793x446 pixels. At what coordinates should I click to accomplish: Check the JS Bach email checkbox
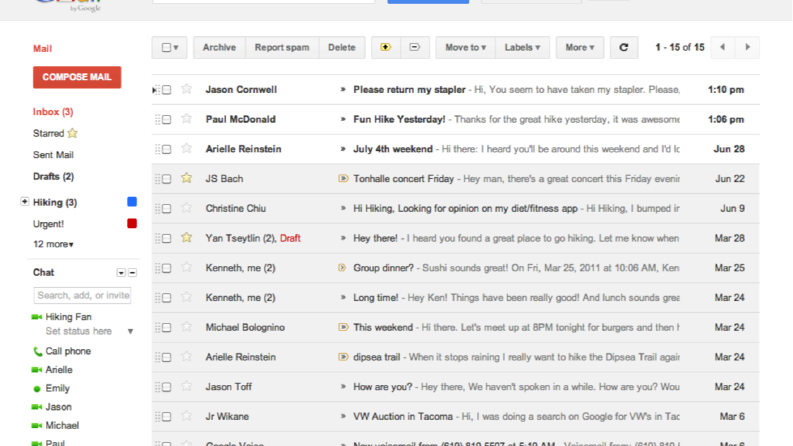pyautogui.click(x=166, y=179)
